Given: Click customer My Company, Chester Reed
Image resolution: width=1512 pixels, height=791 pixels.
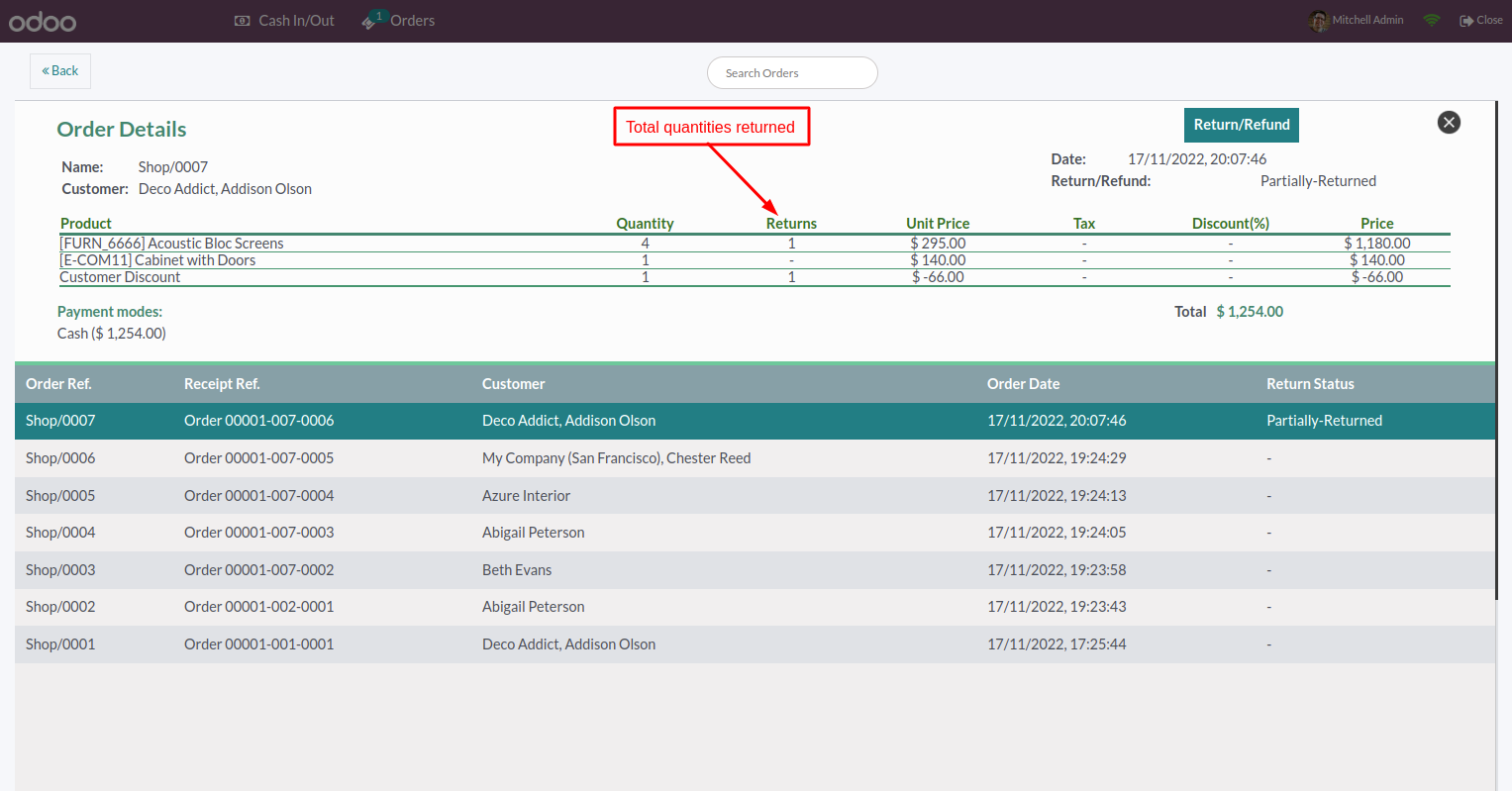Looking at the screenshot, I should 616,458.
